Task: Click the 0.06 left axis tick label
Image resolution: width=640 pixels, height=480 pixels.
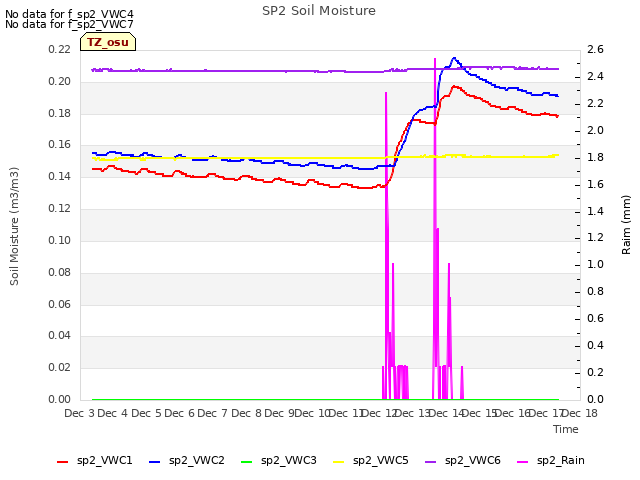Action: 60,304
